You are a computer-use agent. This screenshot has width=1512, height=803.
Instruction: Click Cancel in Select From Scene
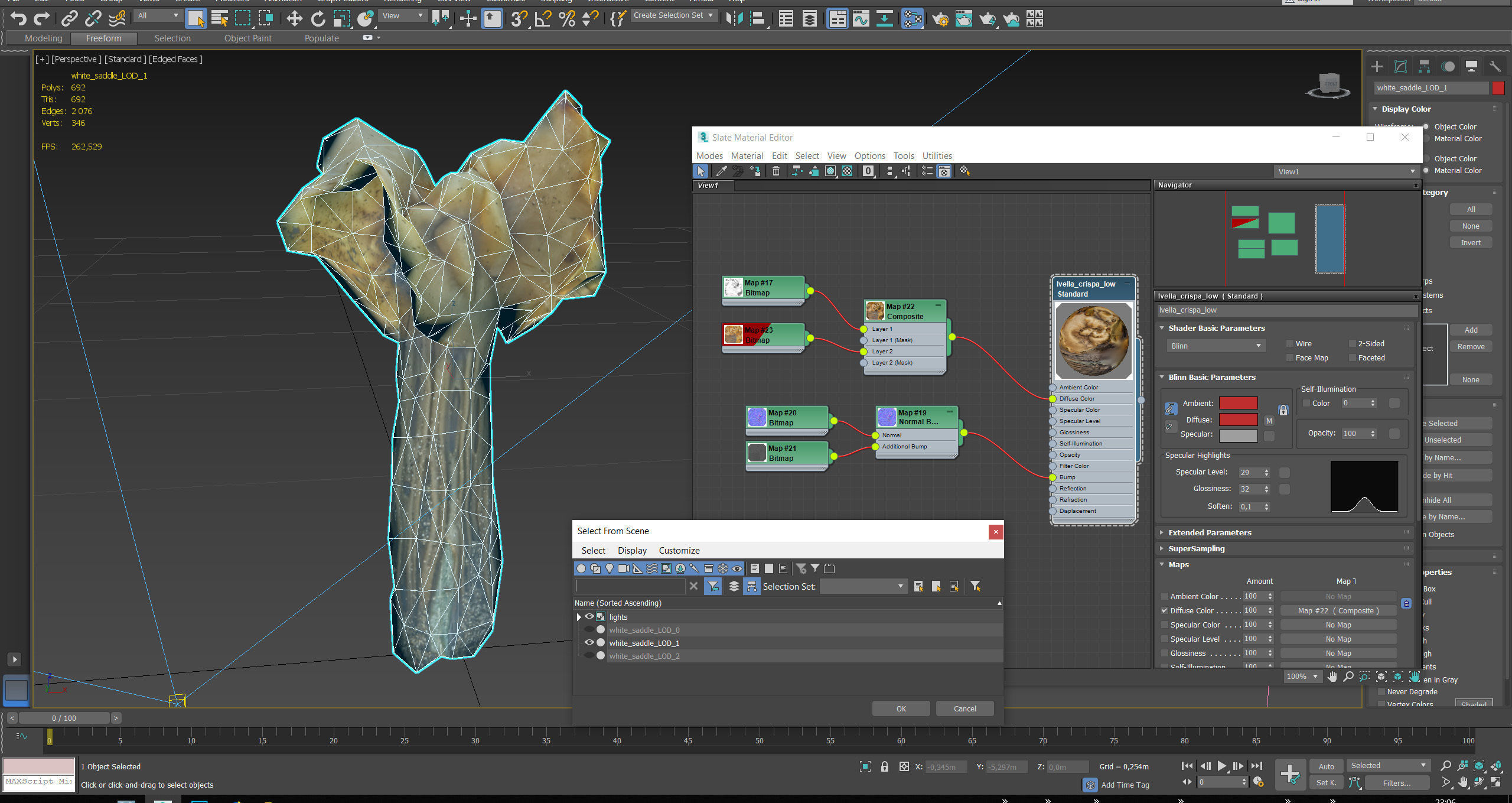964,708
